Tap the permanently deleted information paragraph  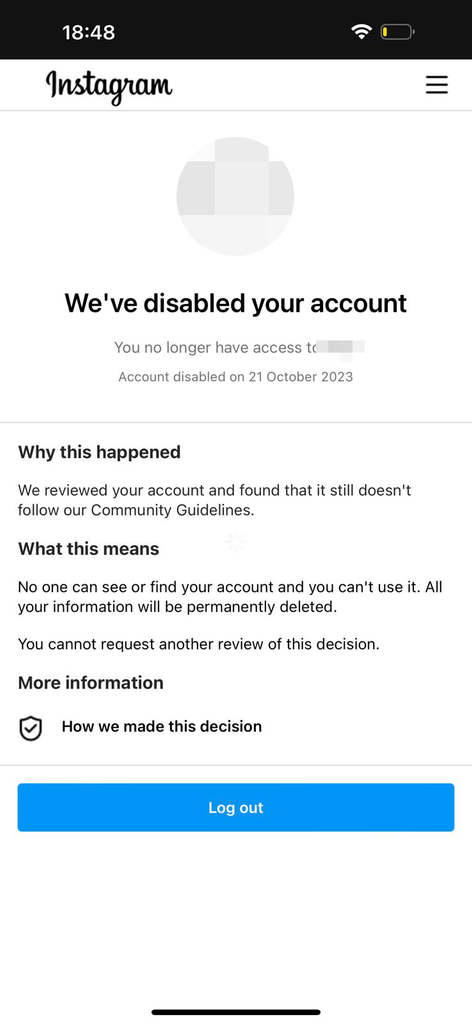230,596
